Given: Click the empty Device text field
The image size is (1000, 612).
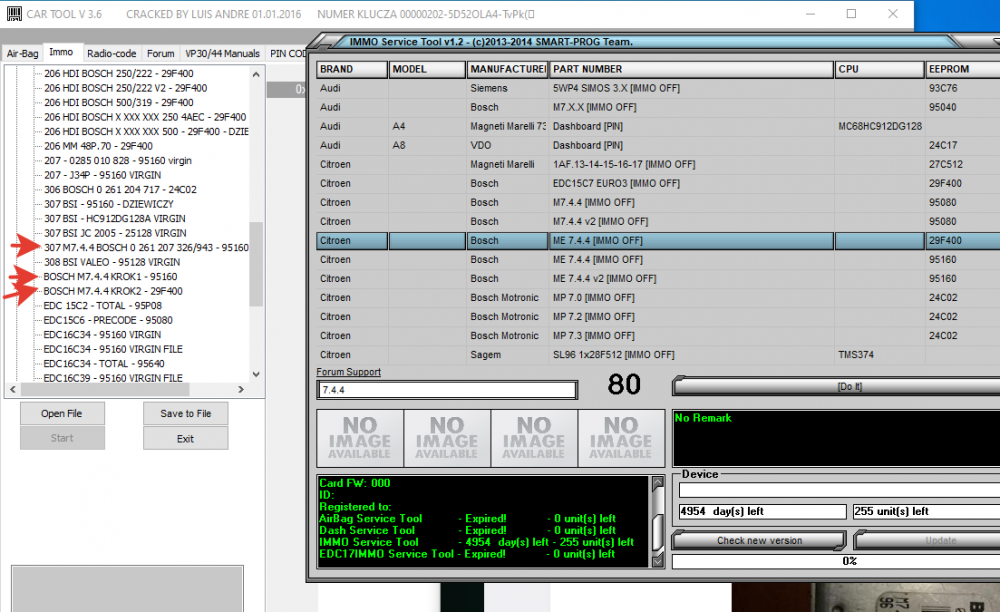Looking at the screenshot, I should 839,490.
